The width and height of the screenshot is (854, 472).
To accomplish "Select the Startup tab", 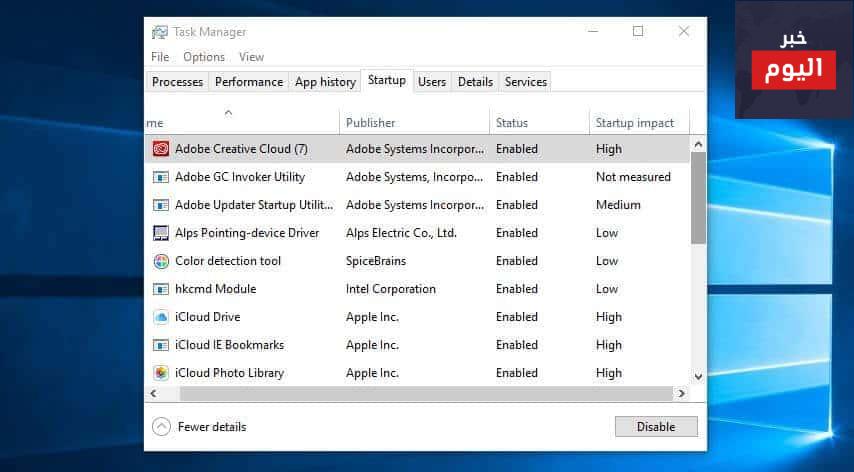I will [x=387, y=81].
